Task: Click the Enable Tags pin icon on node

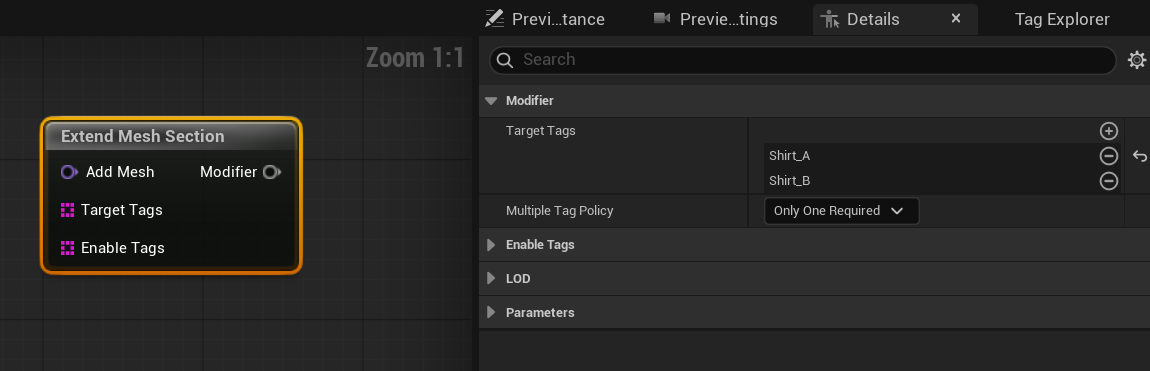Action: click(67, 248)
